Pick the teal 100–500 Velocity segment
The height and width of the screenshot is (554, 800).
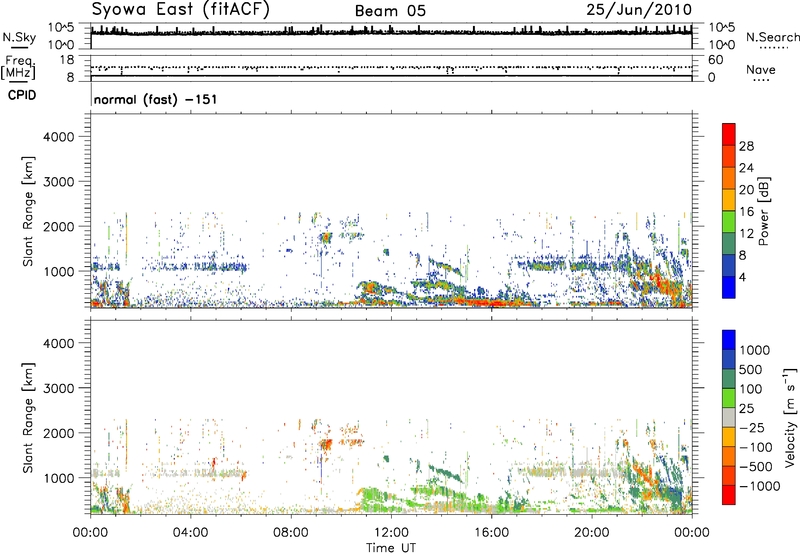729,379
